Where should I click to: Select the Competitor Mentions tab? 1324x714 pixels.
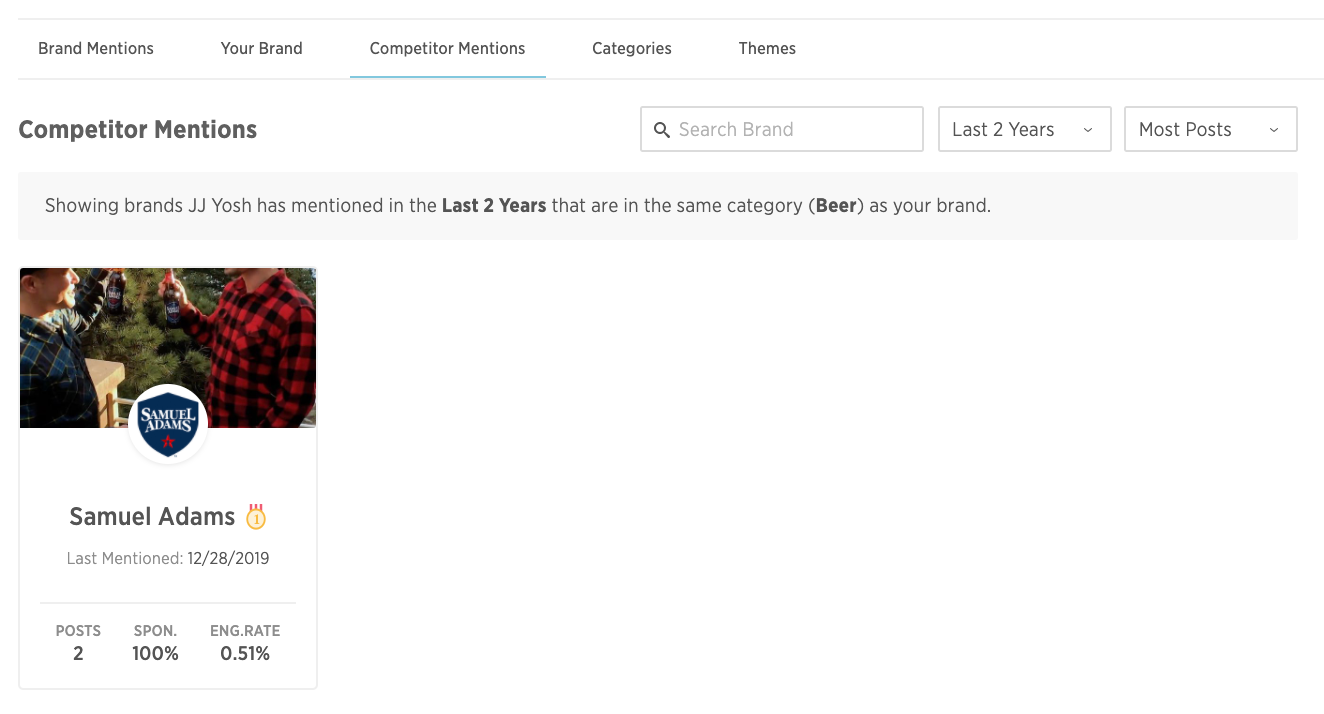[447, 48]
